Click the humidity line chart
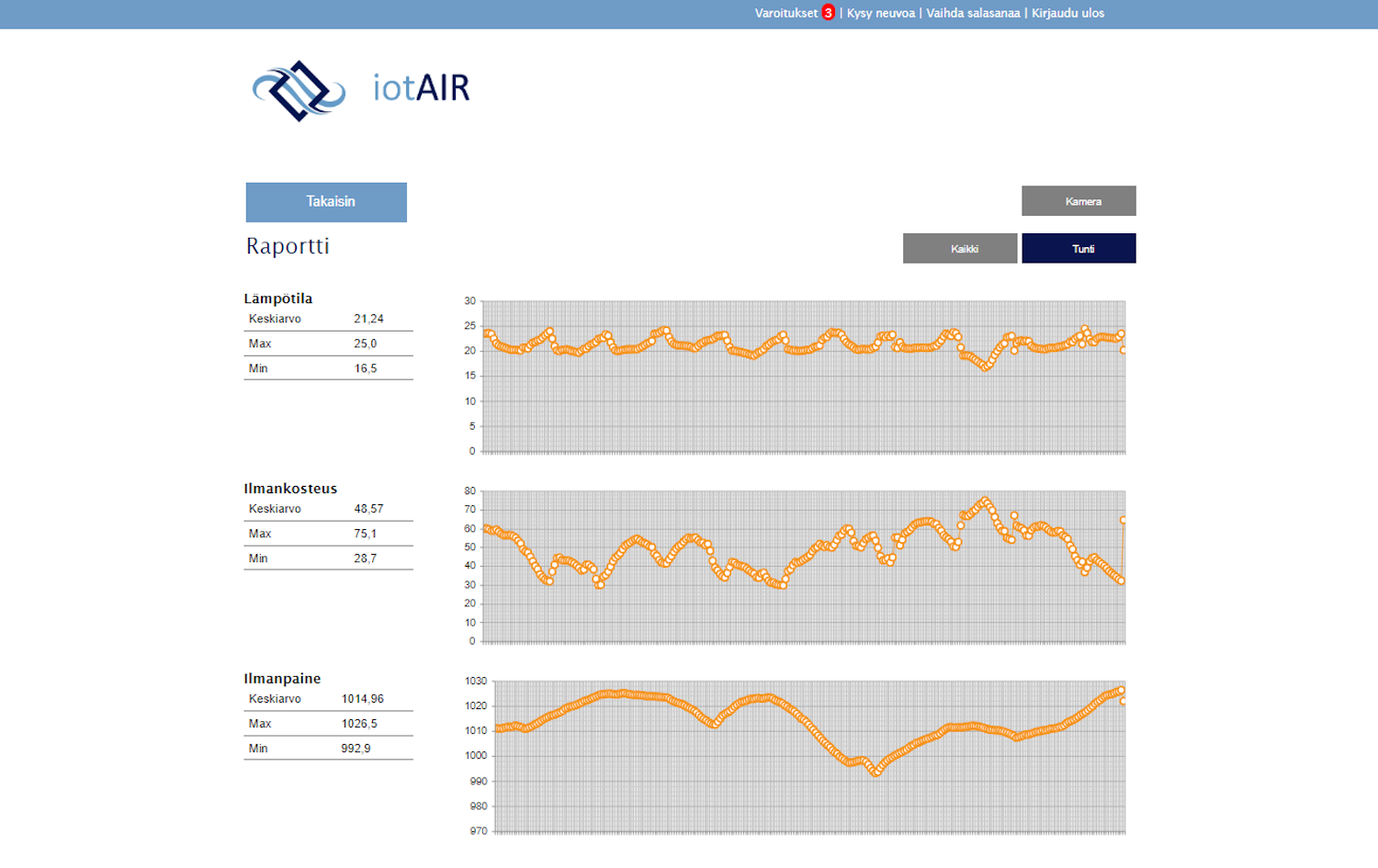 click(795, 567)
